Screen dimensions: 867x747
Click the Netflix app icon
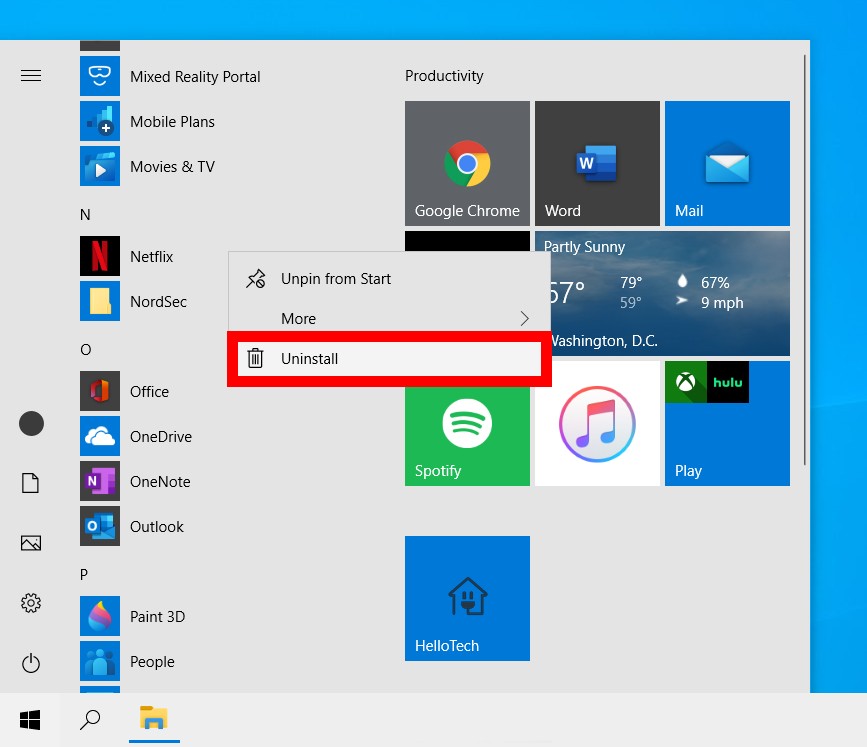point(100,257)
